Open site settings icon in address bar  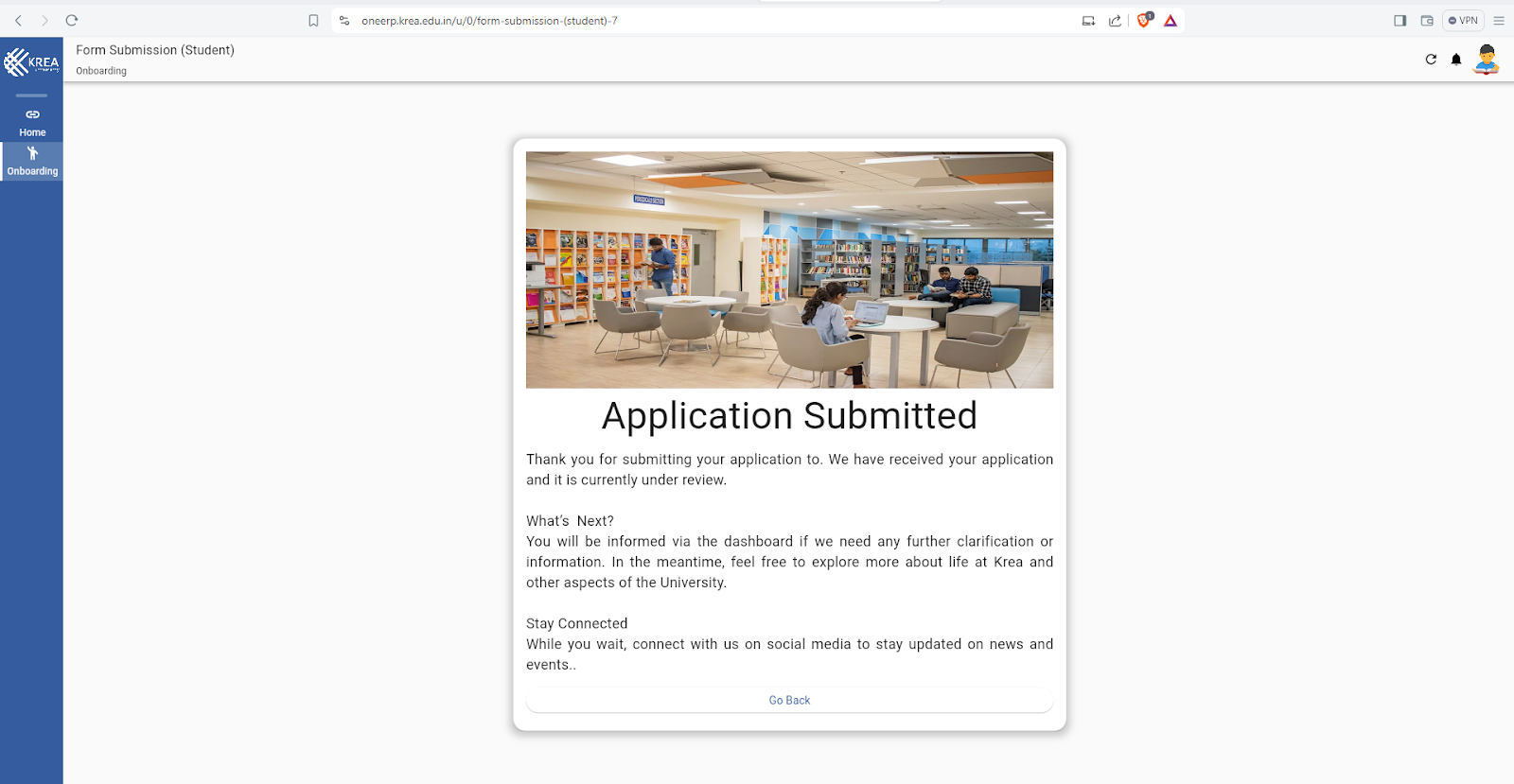344,21
